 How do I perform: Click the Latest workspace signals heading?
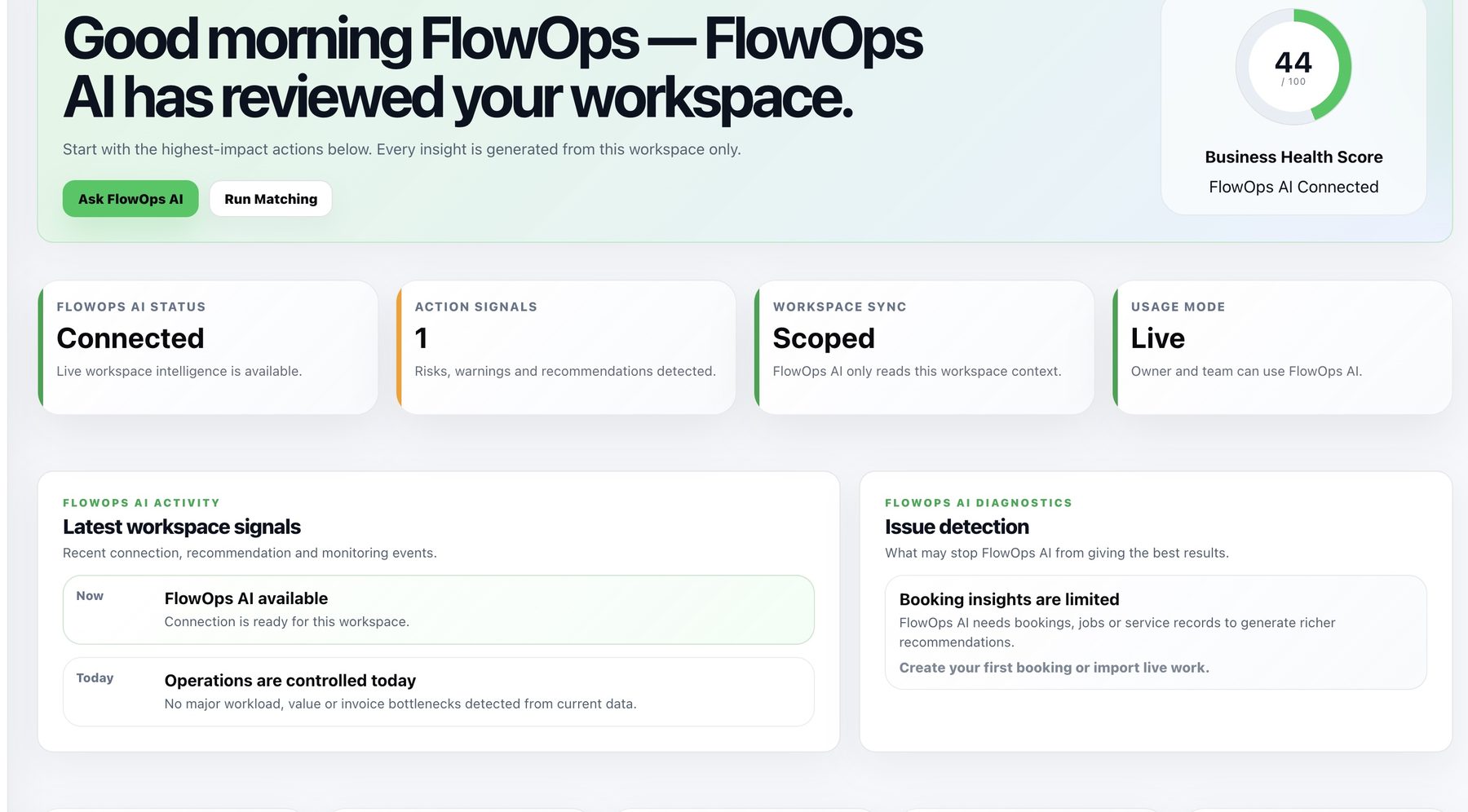182,527
